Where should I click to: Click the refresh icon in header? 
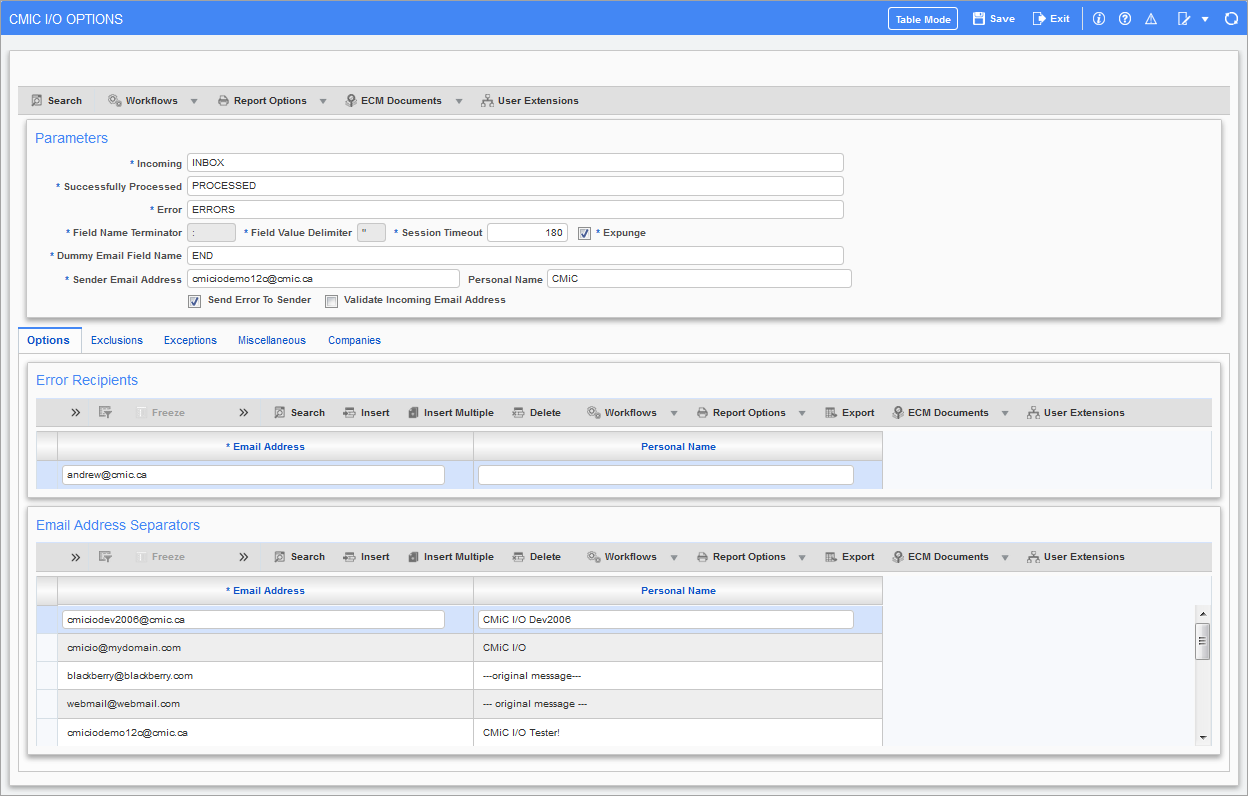click(x=1231, y=19)
